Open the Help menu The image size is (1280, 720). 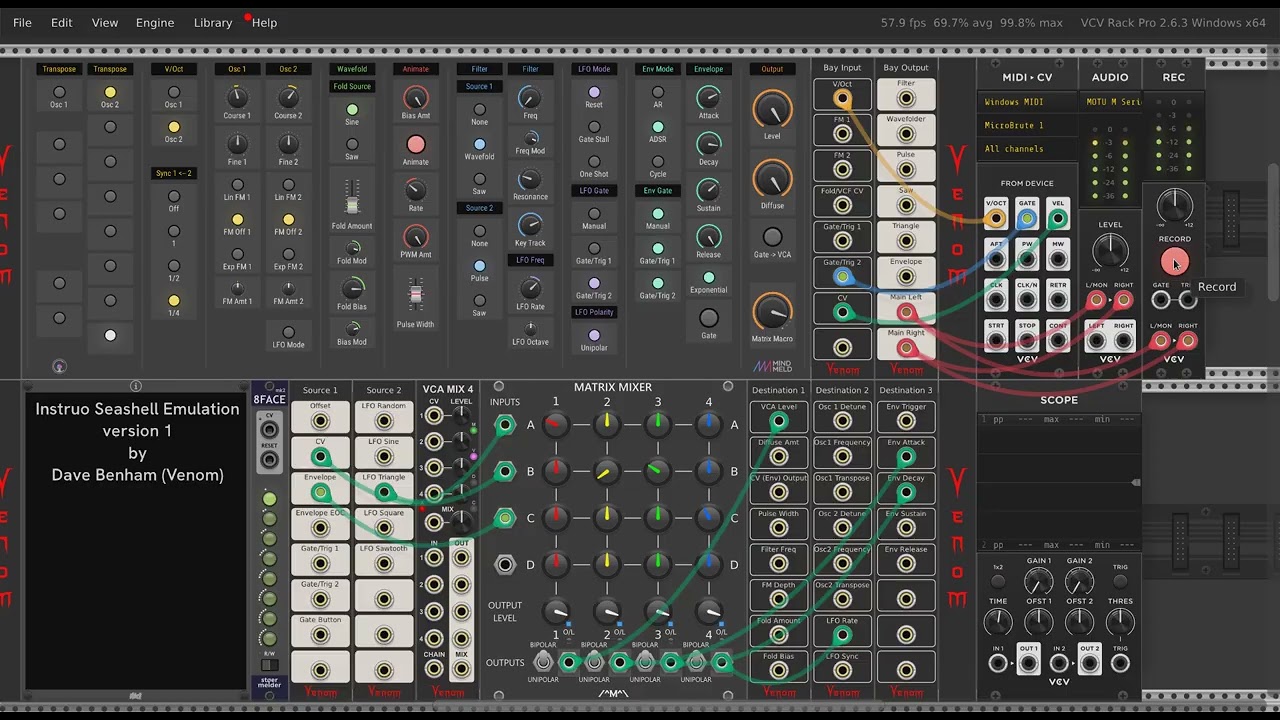tap(265, 22)
